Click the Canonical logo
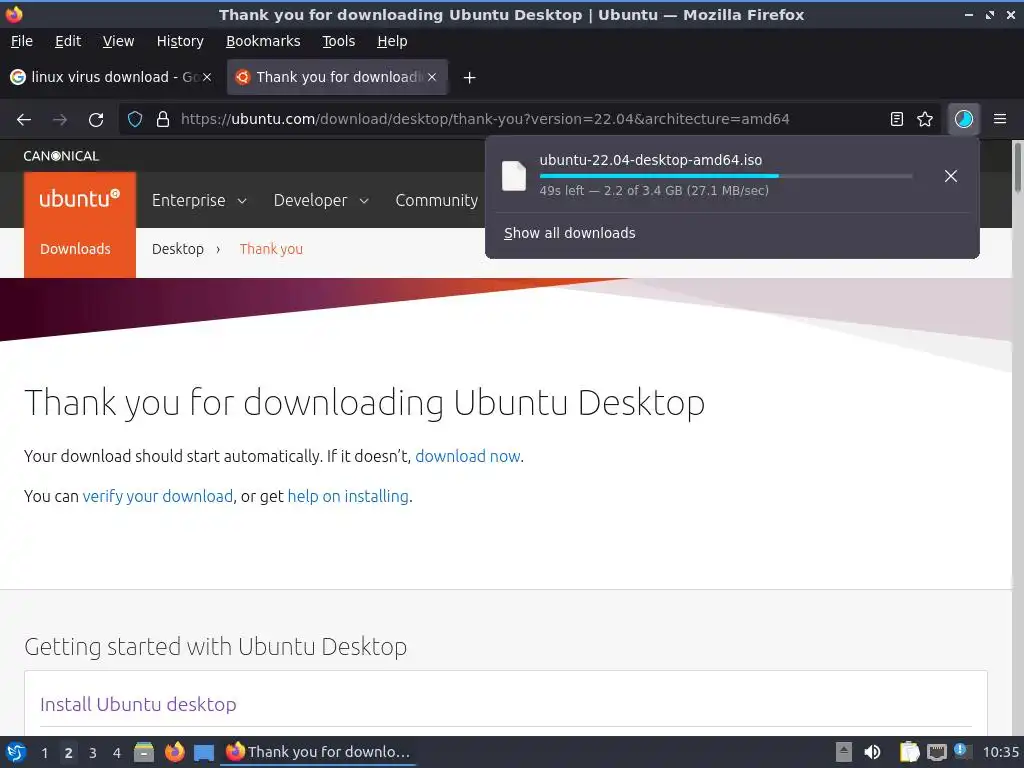 [x=61, y=156]
